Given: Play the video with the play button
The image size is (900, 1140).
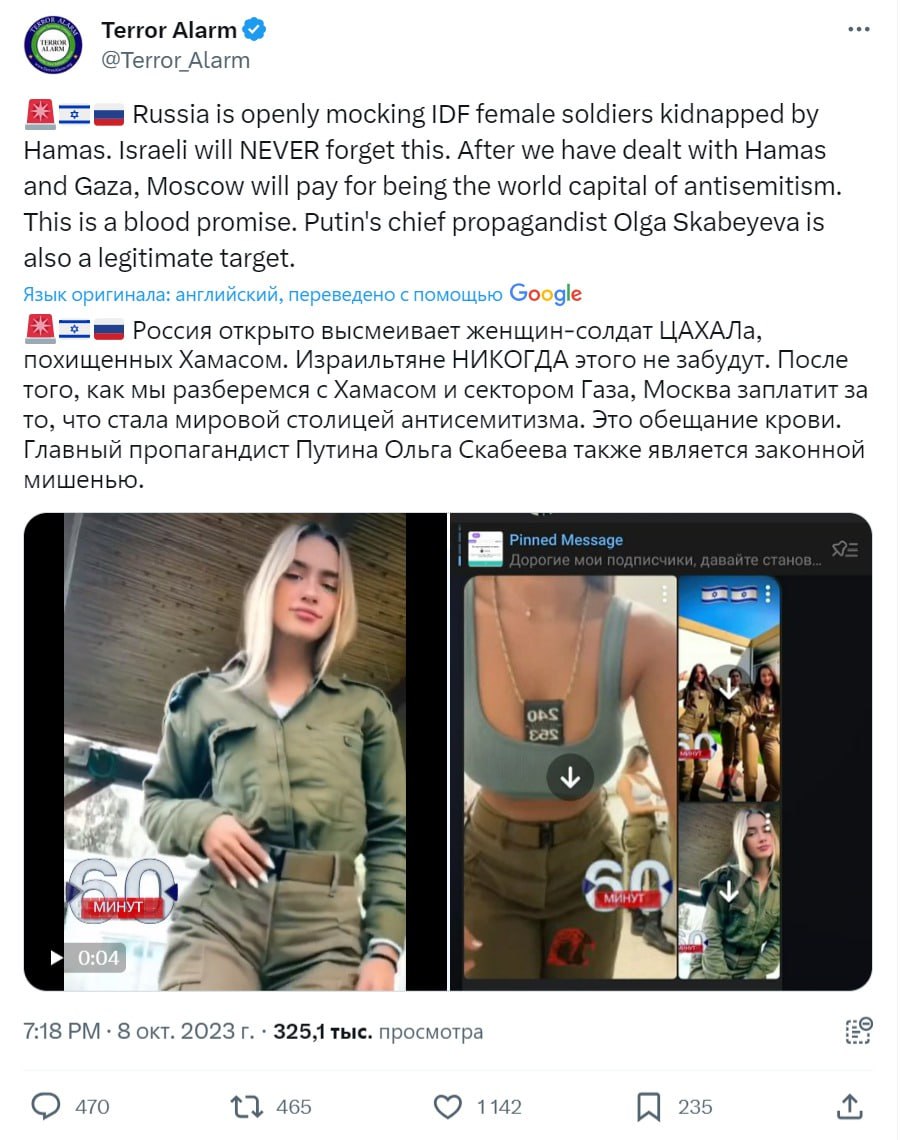Looking at the screenshot, I should (x=56, y=958).
